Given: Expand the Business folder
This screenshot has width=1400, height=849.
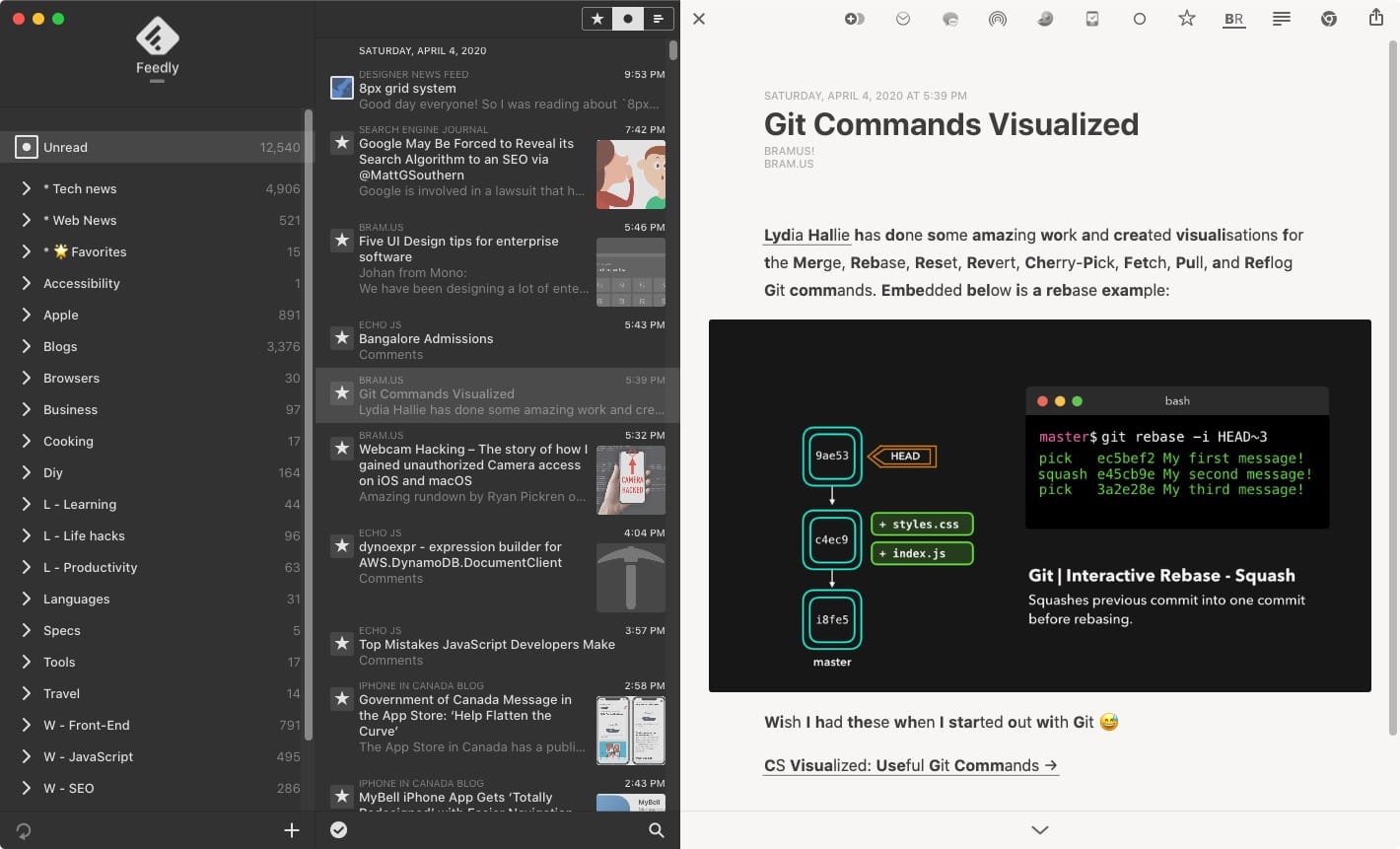Looking at the screenshot, I should 26,409.
